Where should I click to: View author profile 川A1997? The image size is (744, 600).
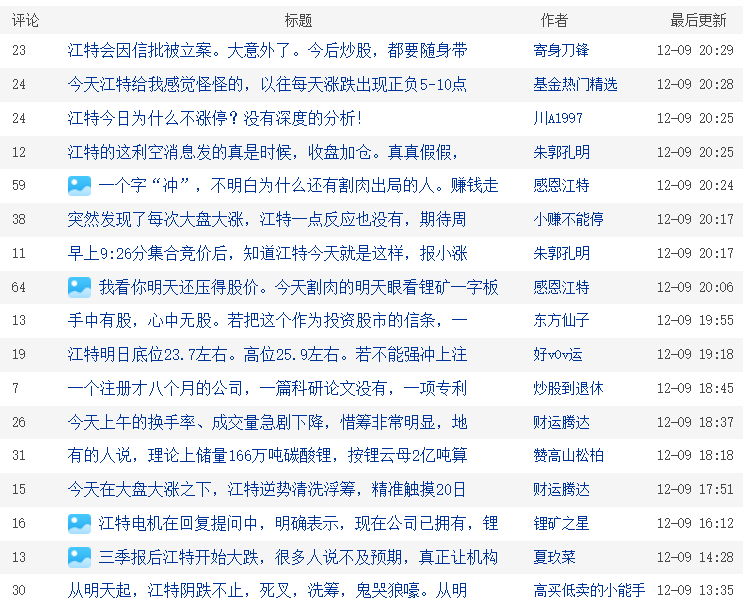[557, 118]
